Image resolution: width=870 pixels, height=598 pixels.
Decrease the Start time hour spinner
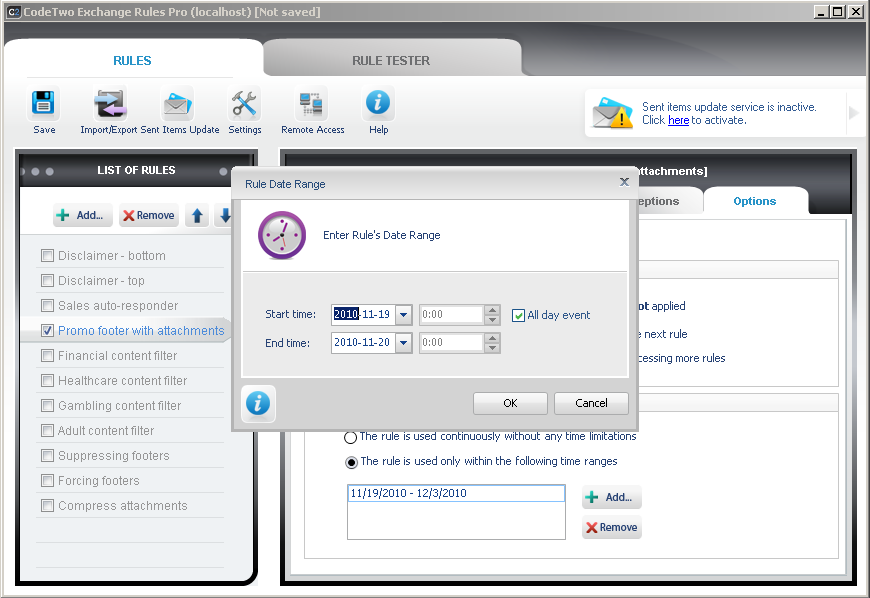pyautogui.click(x=492, y=320)
